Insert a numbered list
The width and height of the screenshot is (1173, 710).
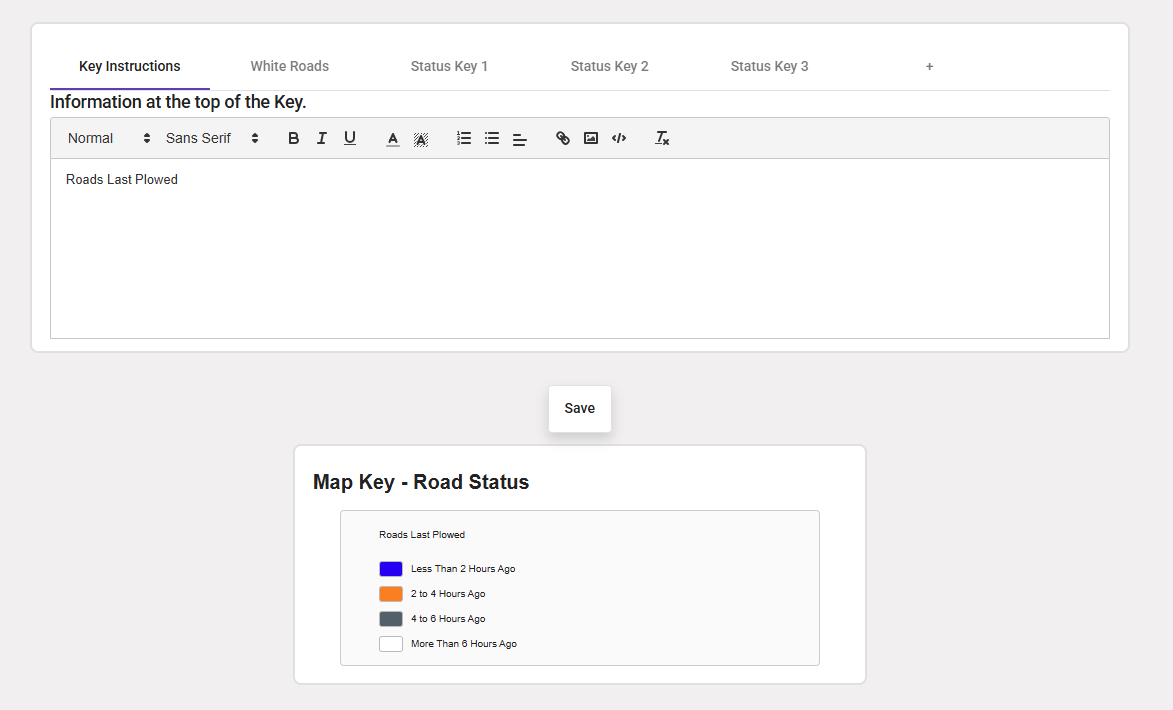464,139
